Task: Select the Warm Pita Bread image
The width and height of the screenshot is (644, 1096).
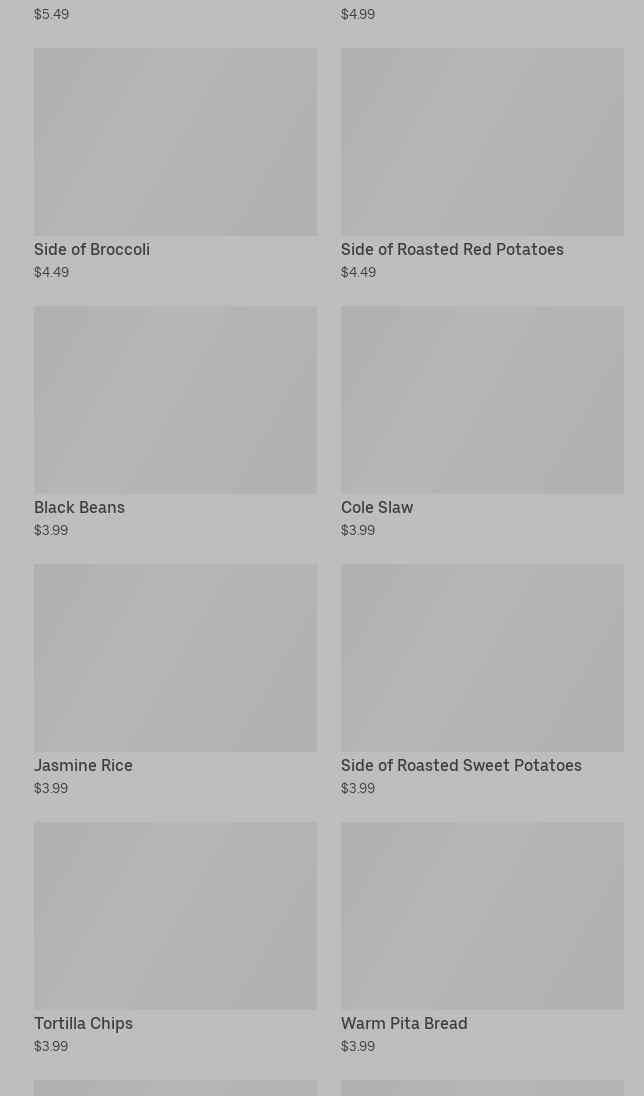Action: (482, 916)
